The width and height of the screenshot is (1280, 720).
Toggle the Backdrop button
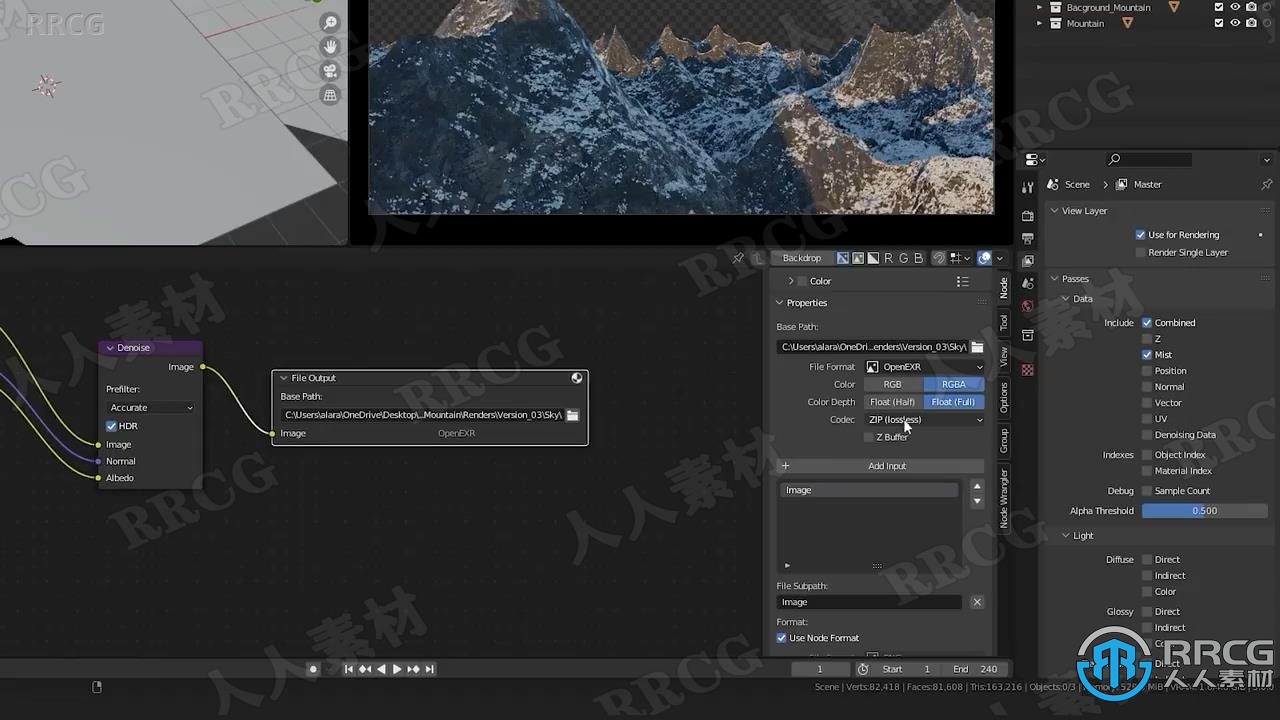801,258
